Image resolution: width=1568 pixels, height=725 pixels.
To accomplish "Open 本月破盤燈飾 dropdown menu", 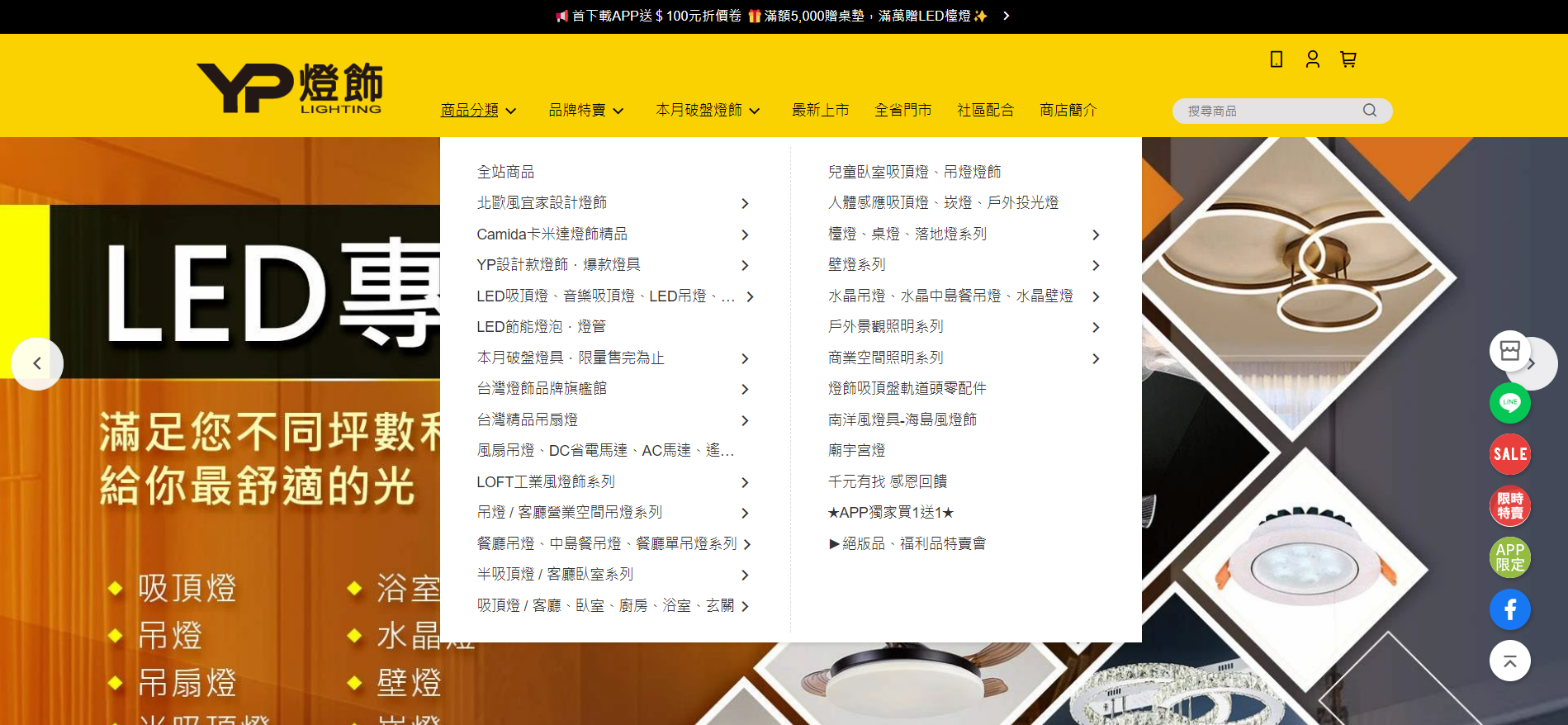I will coord(708,110).
